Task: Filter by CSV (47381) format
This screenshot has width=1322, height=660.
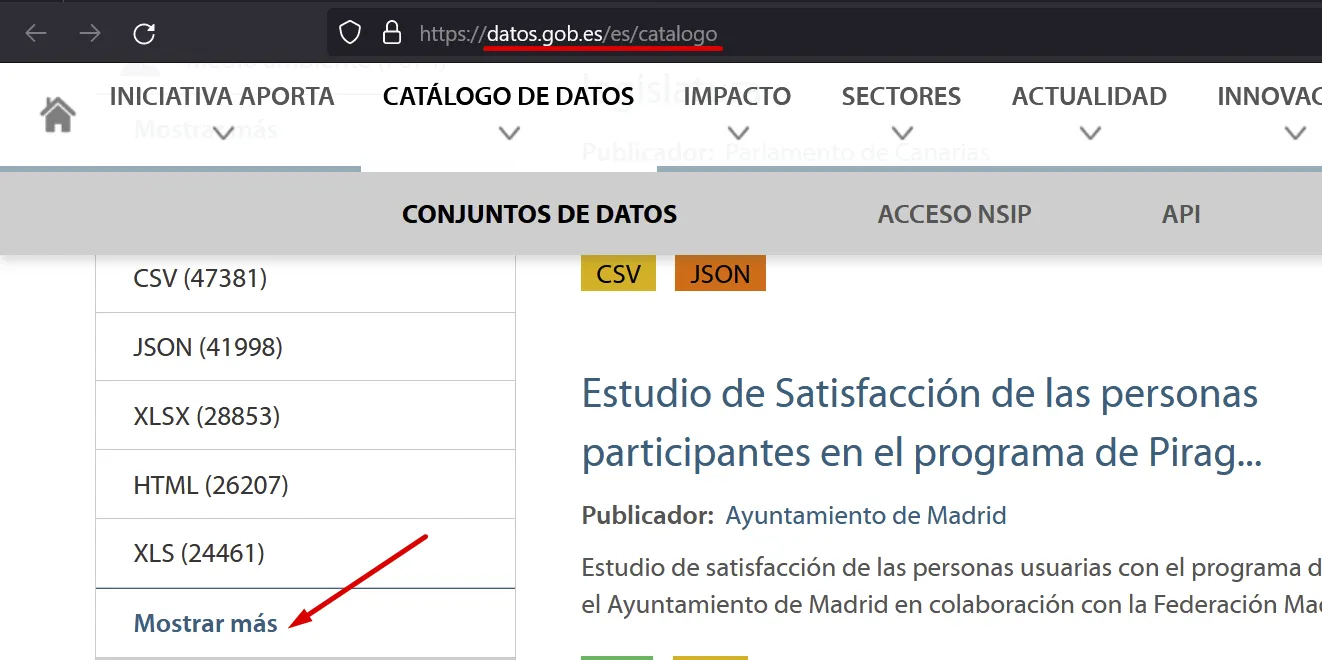Action: (200, 278)
